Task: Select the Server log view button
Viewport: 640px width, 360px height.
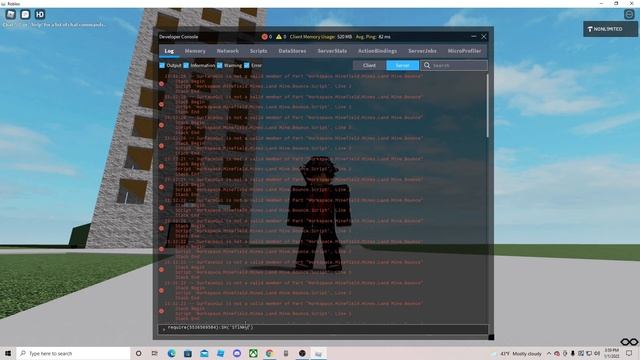Action: [402, 65]
